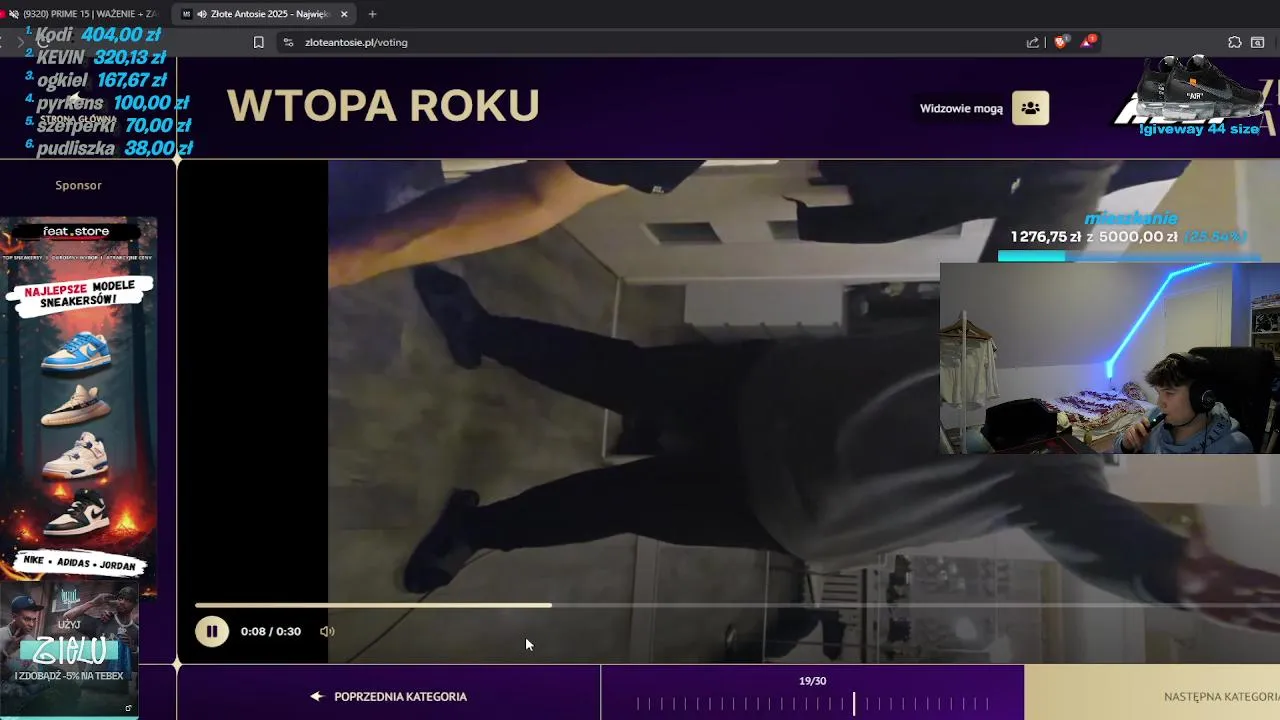Share this page using the share icon
The width and height of the screenshot is (1280, 720).
pyautogui.click(x=1032, y=42)
